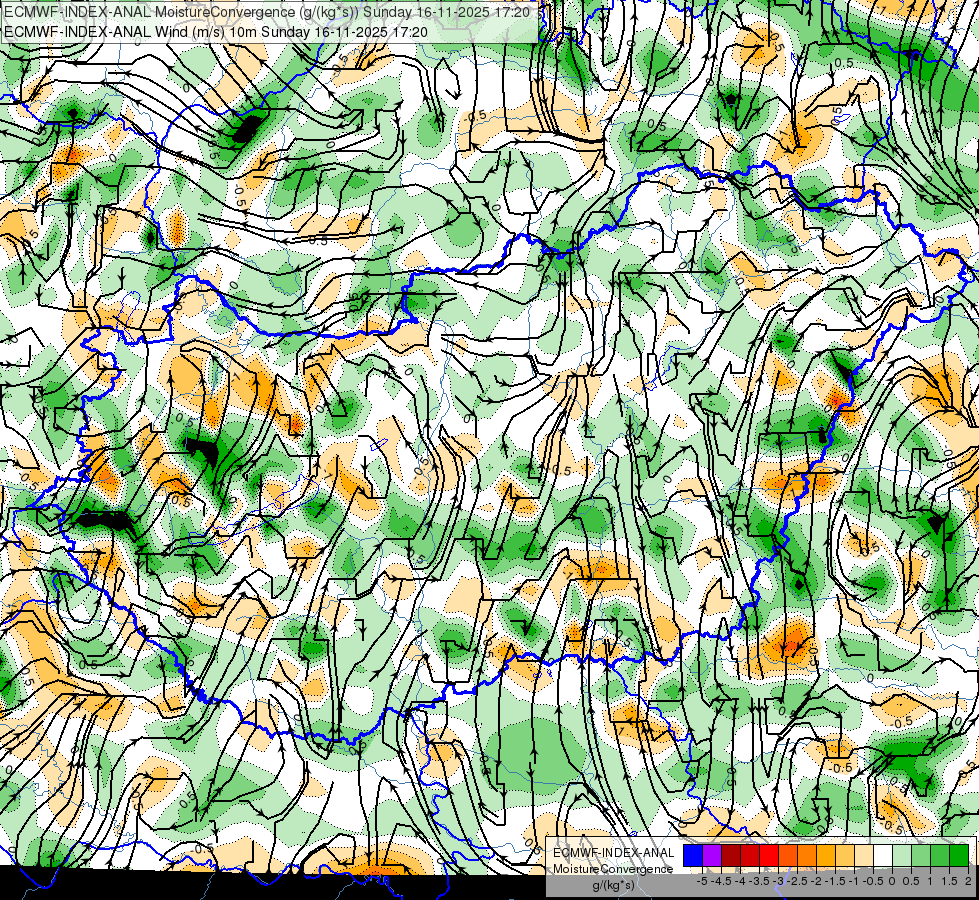This screenshot has width=979, height=900.
Task: Click the MoistureConvergence title line at top
Action: tap(267, 12)
